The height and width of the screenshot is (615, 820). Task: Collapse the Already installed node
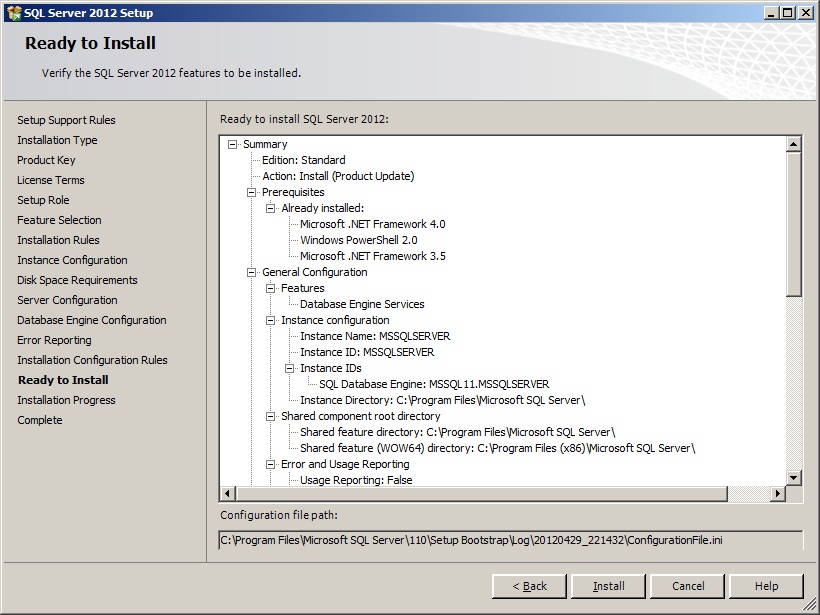point(270,208)
